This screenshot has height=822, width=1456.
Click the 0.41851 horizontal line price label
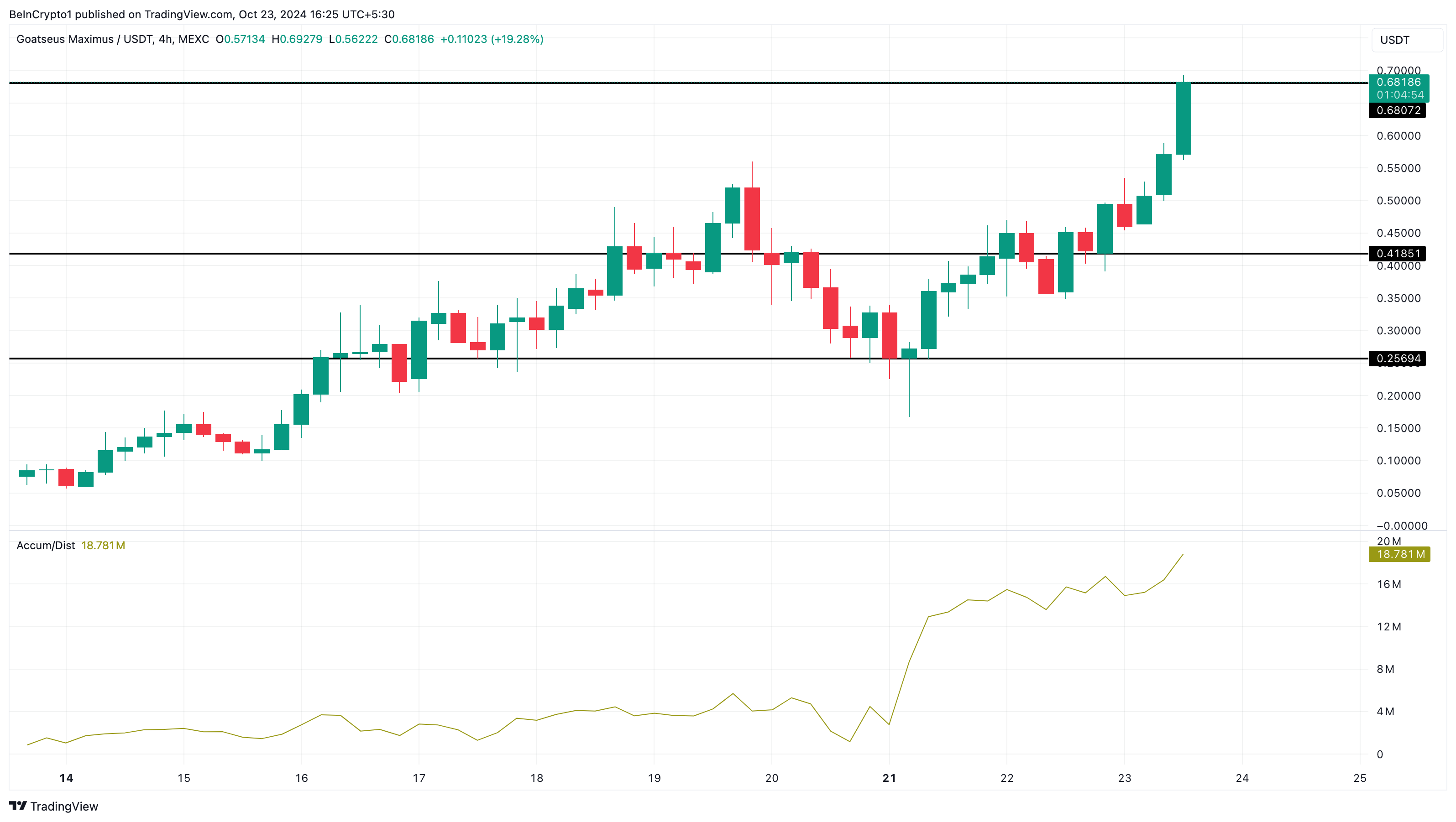[1397, 253]
